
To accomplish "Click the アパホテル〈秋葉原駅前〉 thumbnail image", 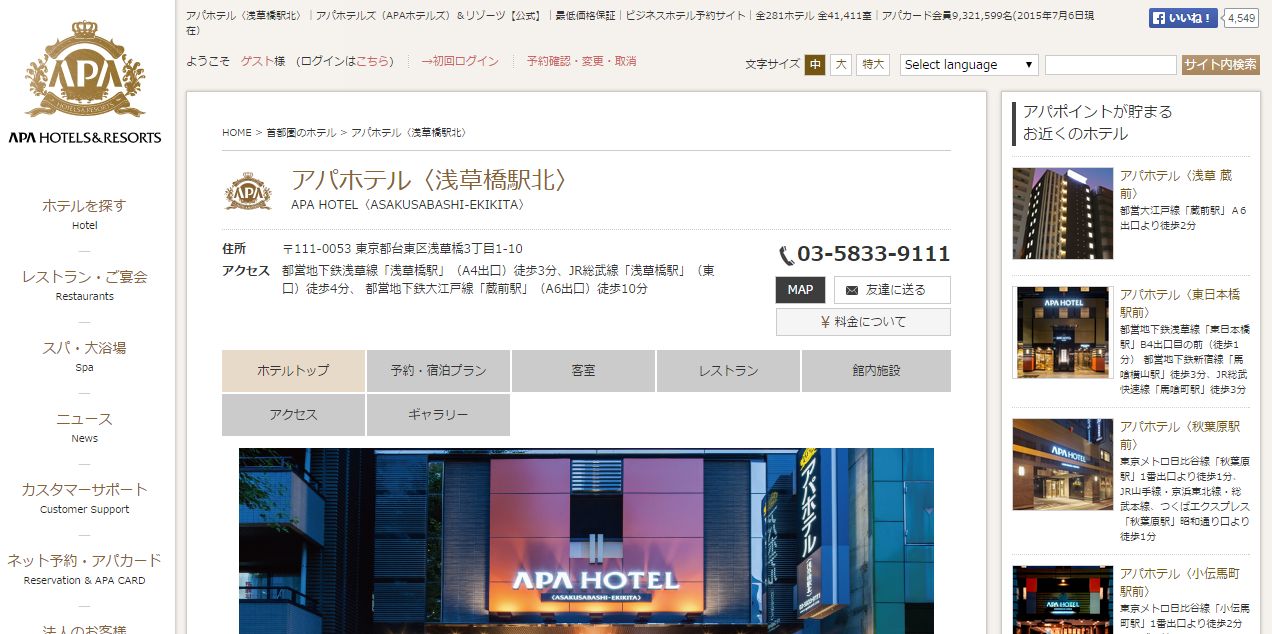I will click(x=1062, y=464).
